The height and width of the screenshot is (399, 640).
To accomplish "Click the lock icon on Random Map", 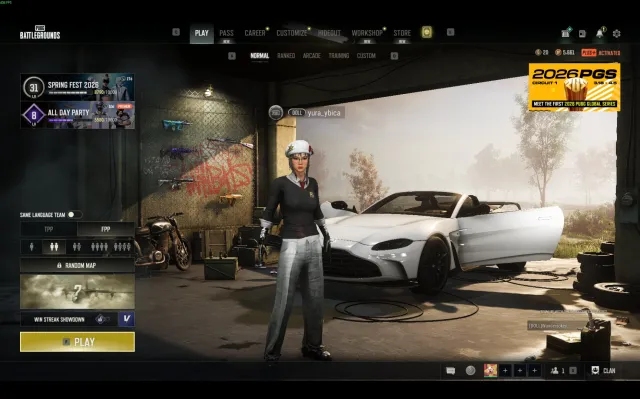I will coord(59,266).
